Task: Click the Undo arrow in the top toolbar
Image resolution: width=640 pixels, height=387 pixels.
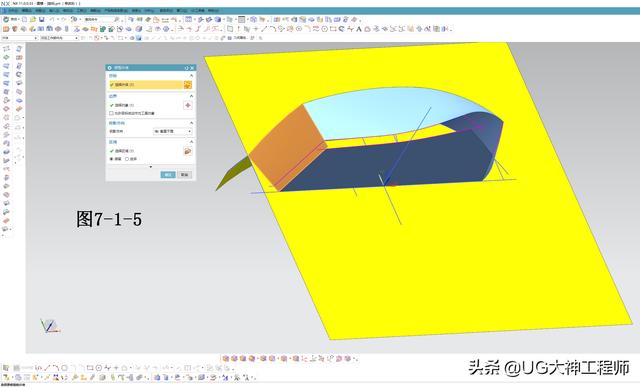Action: (52, 19)
